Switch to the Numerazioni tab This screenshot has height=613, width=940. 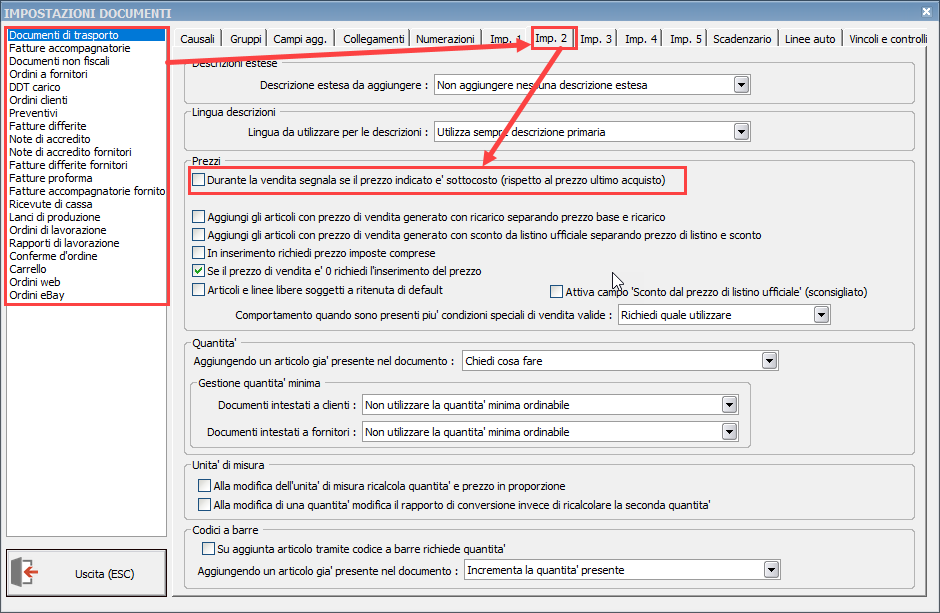click(x=445, y=39)
